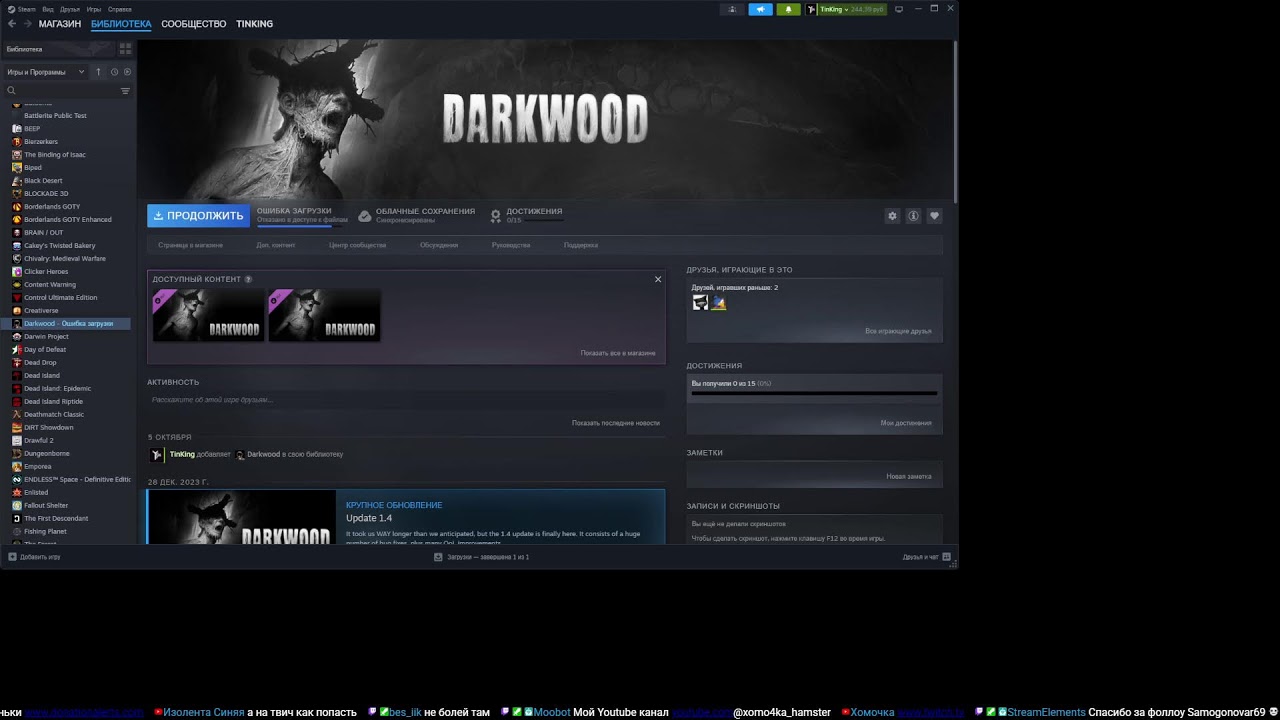1280x720 pixels.
Task: Click the Fallout Shelter game icon
Action: coord(17,505)
